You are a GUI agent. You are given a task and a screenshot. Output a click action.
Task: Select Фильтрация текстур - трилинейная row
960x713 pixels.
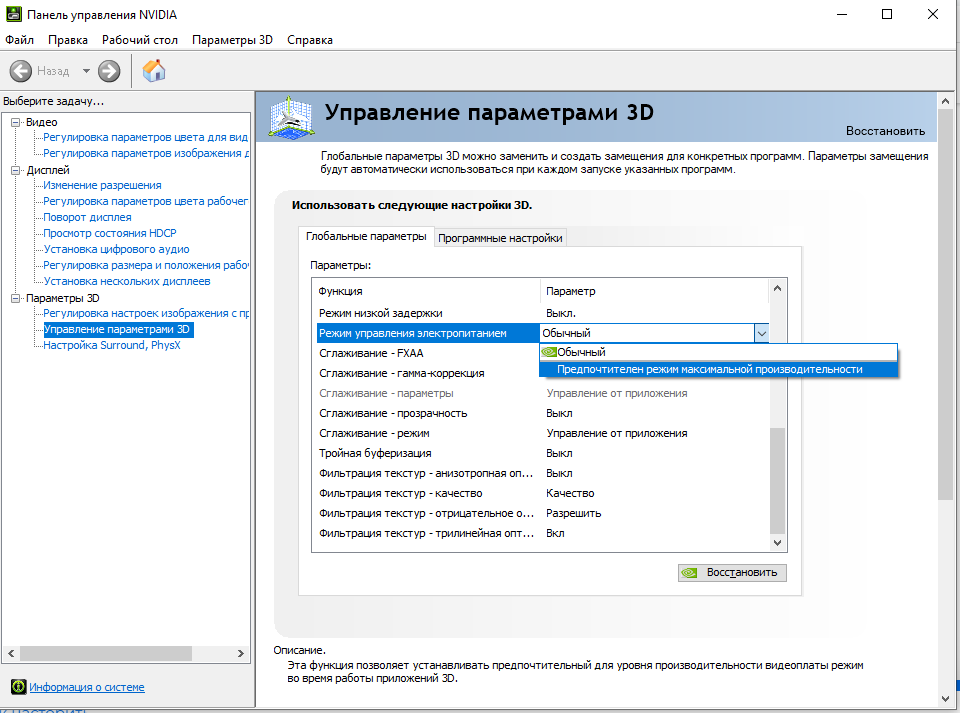[x=542, y=533]
